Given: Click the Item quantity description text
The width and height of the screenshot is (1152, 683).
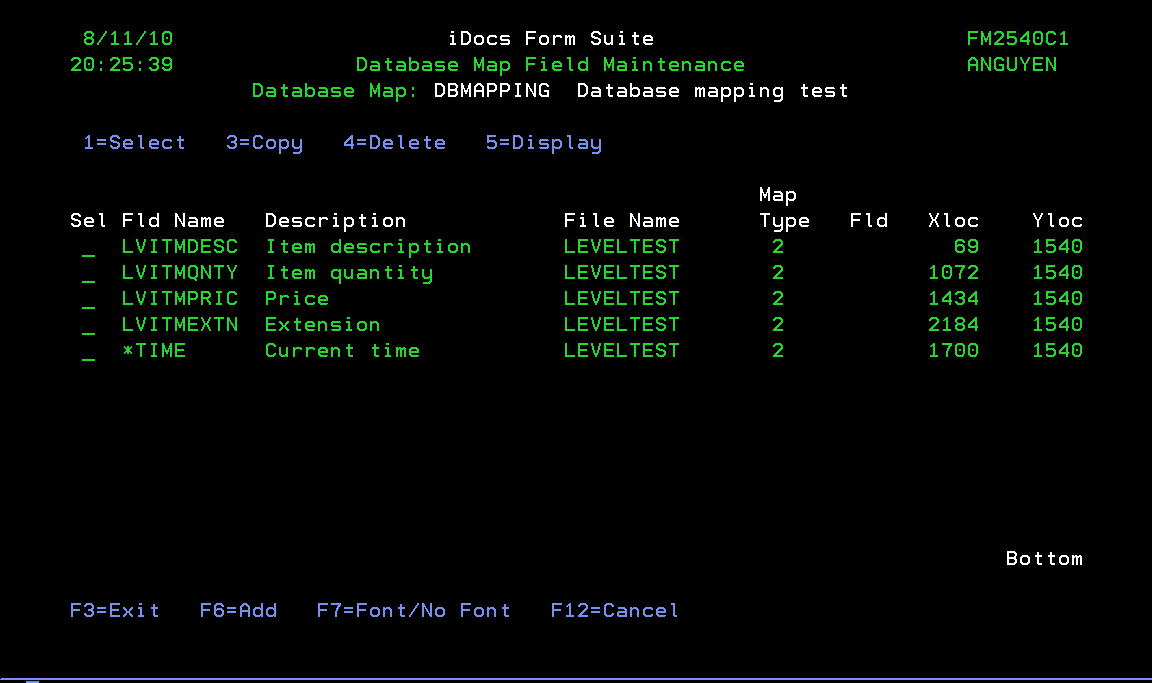Looking at the screenshot, I should tap(349, 273).
